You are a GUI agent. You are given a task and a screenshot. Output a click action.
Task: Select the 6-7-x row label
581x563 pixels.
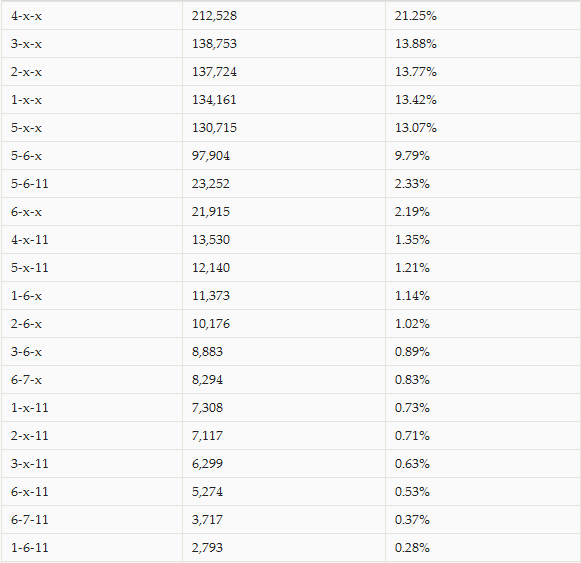click(x=26, y=380)
